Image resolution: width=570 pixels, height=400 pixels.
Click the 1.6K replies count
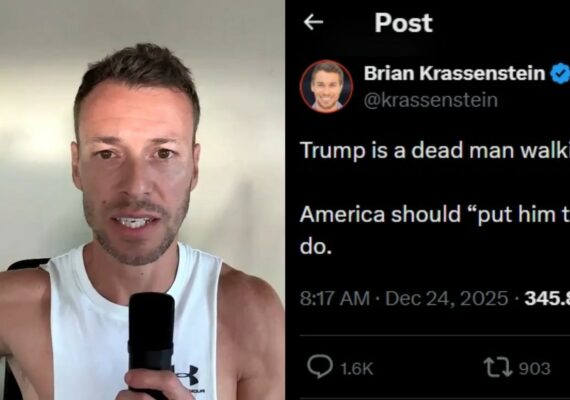coord(357,369)
